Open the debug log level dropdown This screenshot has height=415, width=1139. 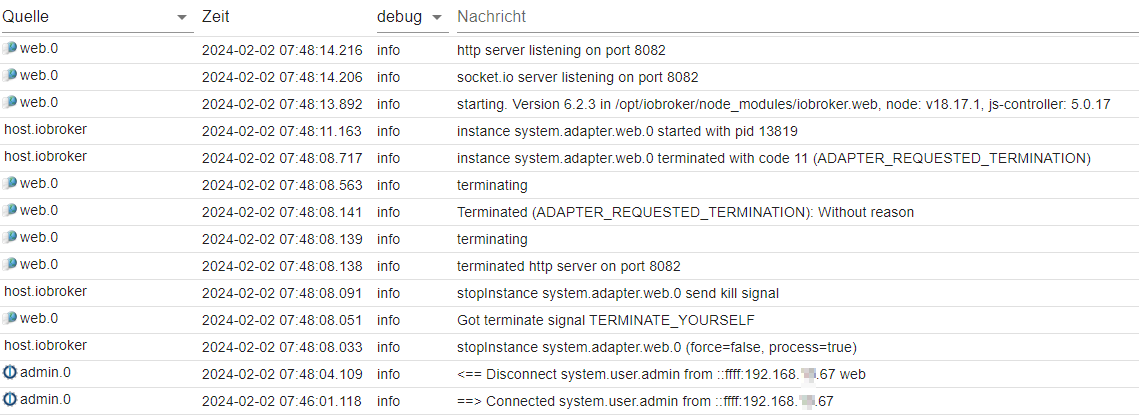(x=410, y=17)
